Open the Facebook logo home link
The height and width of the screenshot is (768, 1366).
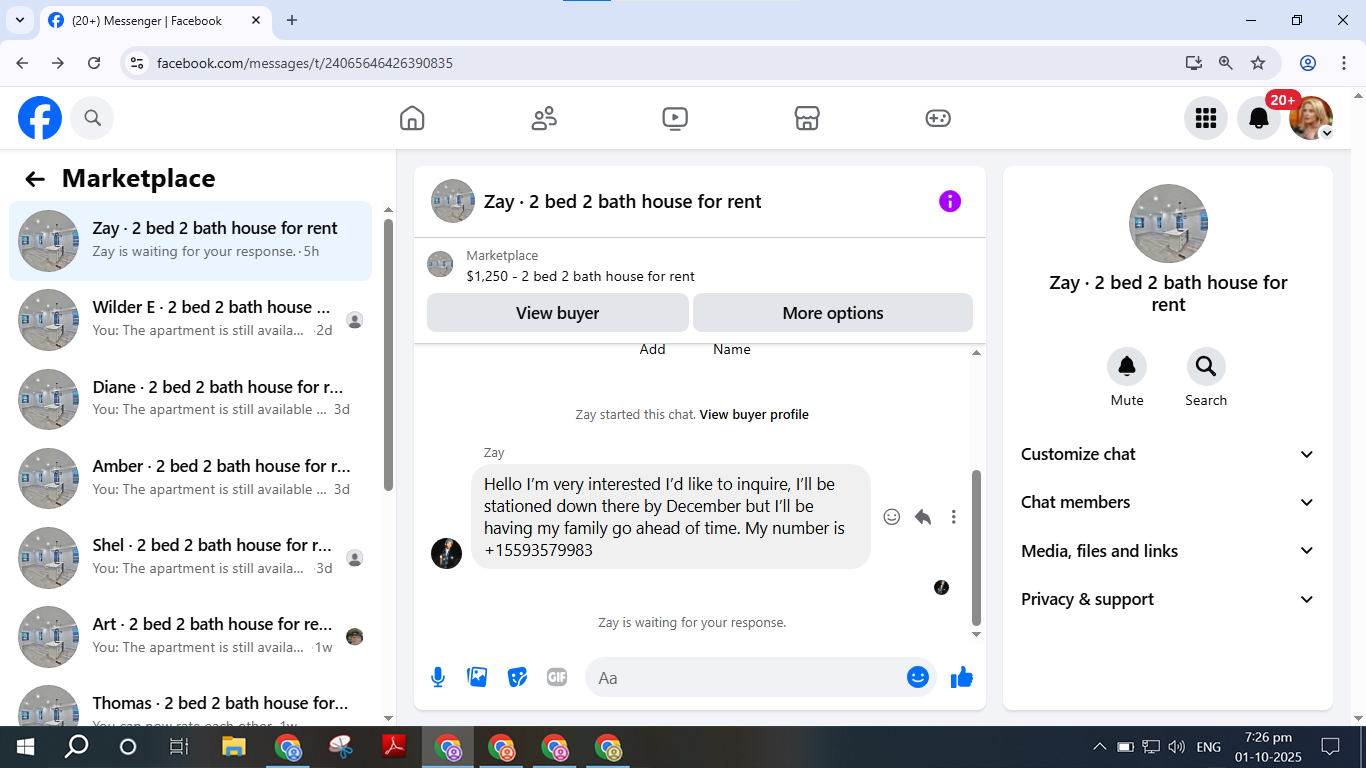pyautogui.click(x=40, y=118)
